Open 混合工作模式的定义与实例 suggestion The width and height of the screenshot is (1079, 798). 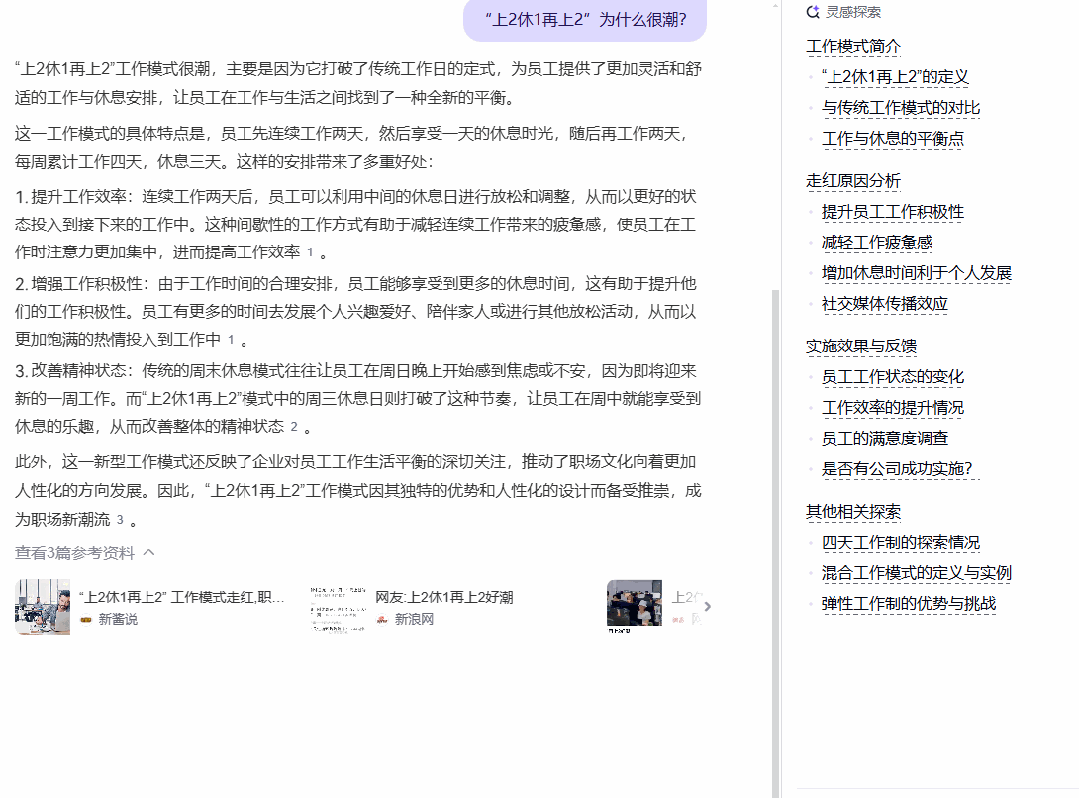(917, 573)
